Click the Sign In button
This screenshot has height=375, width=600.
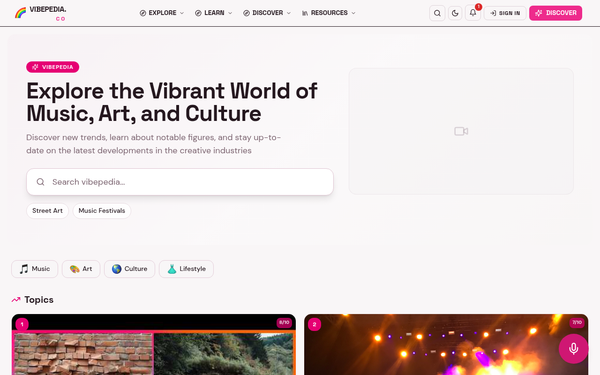pyautogui.click(x=505, y=13)
